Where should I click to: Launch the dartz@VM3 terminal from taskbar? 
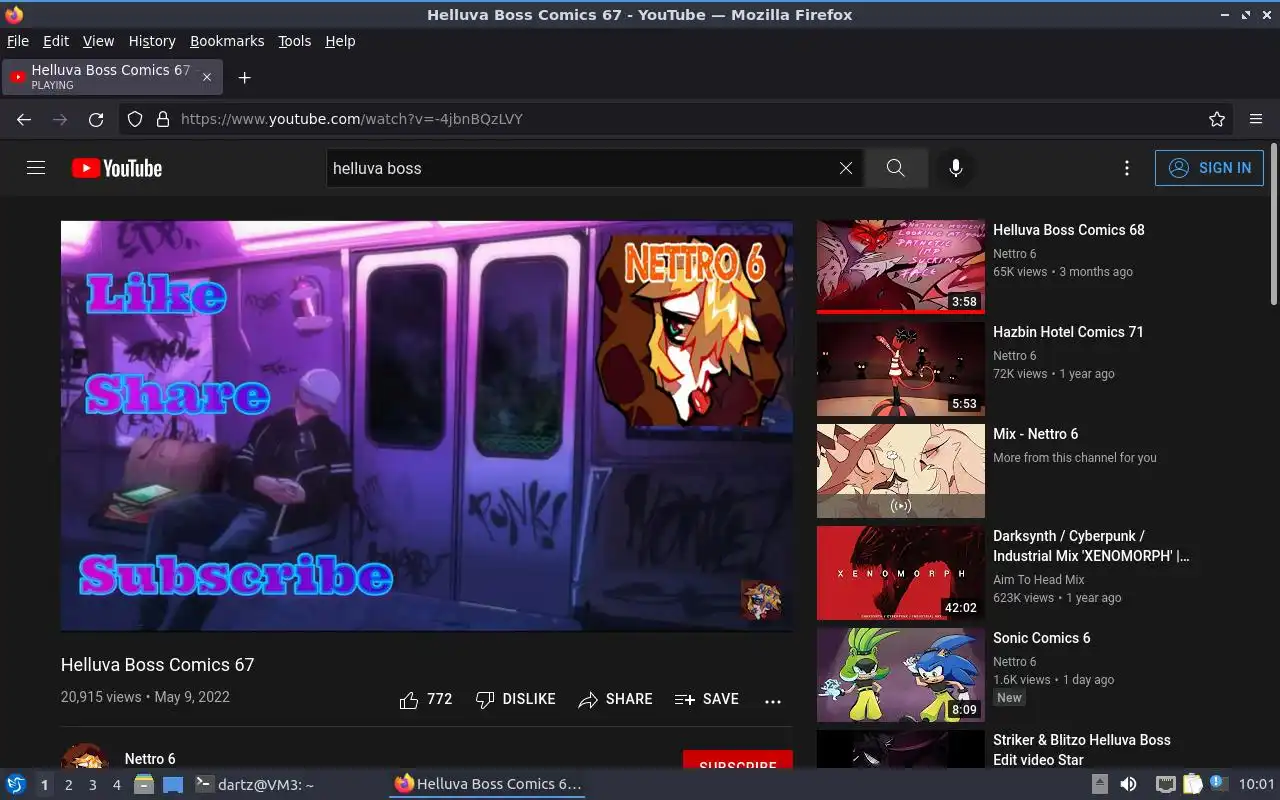coord(253,784)
